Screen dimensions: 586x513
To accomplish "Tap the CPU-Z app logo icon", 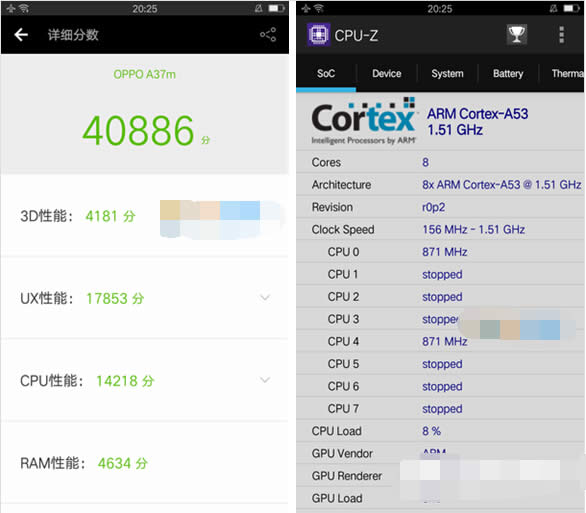I will 318,35.
